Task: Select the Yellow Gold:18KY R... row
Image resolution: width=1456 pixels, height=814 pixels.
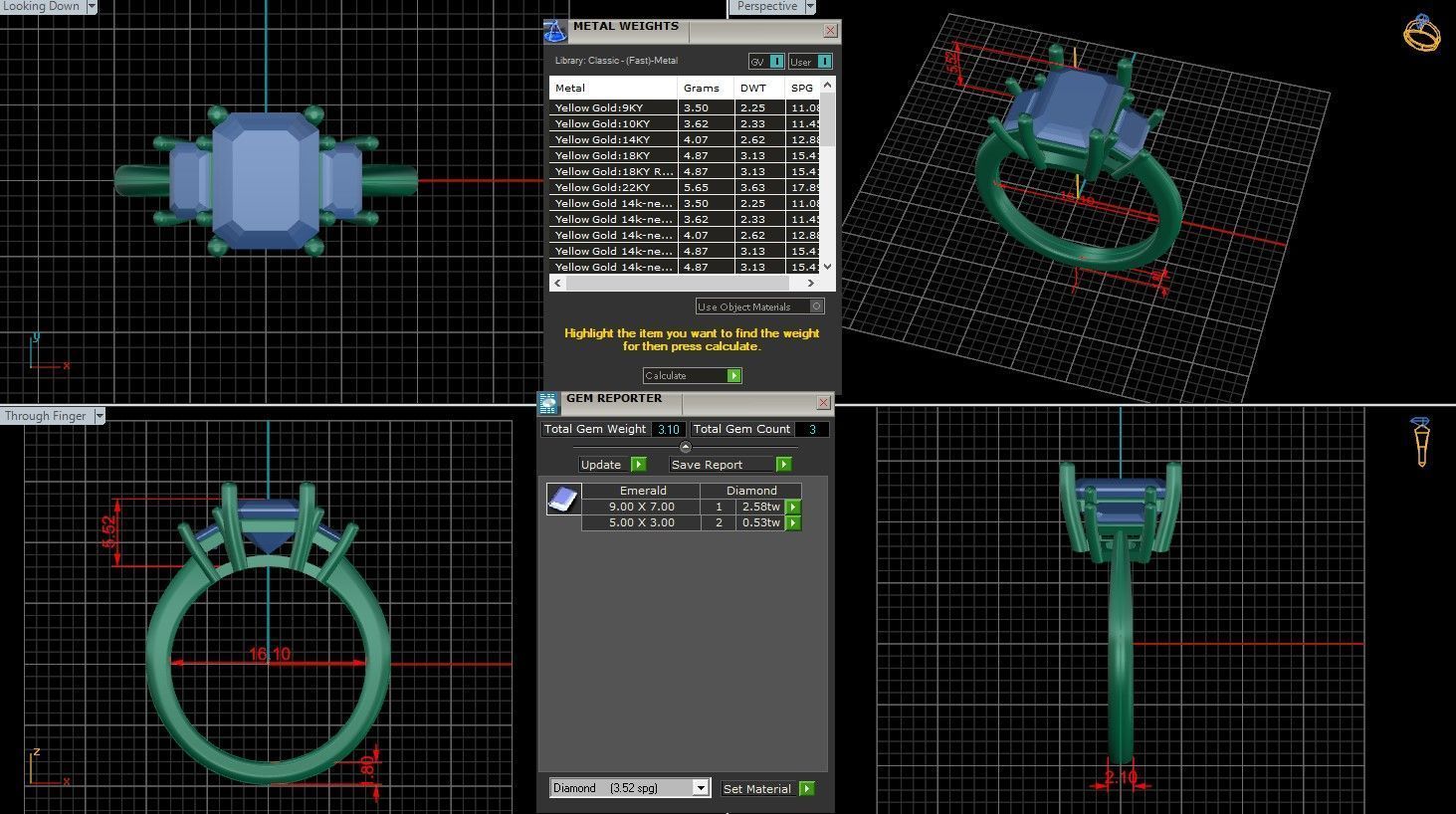Action: point(686,171)
